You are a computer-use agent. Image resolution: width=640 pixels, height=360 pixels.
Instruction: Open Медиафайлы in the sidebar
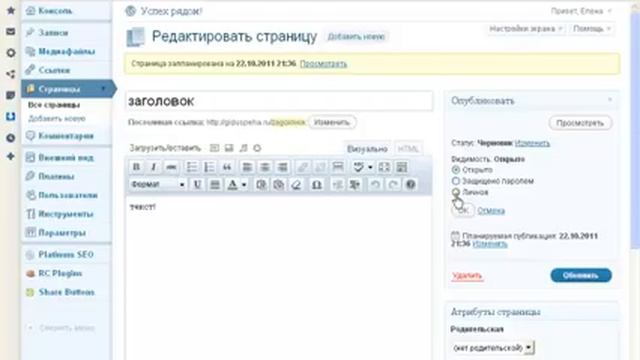click(67, 51)
